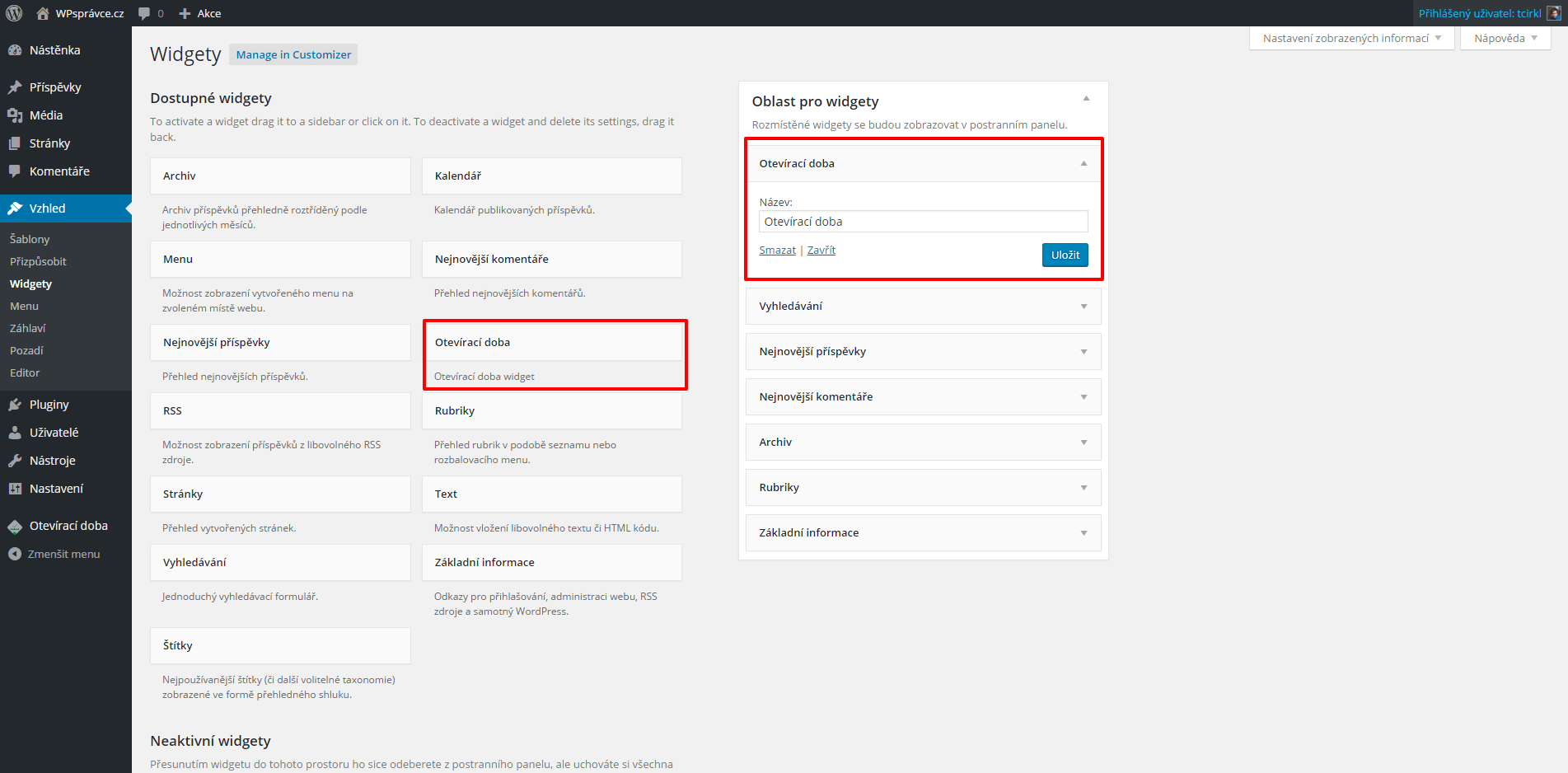Image resolution: width=1568 pixels, height=773 pixels.
Task: Open the Menu submenu item under Vzhled
Action: pos(24,306)
